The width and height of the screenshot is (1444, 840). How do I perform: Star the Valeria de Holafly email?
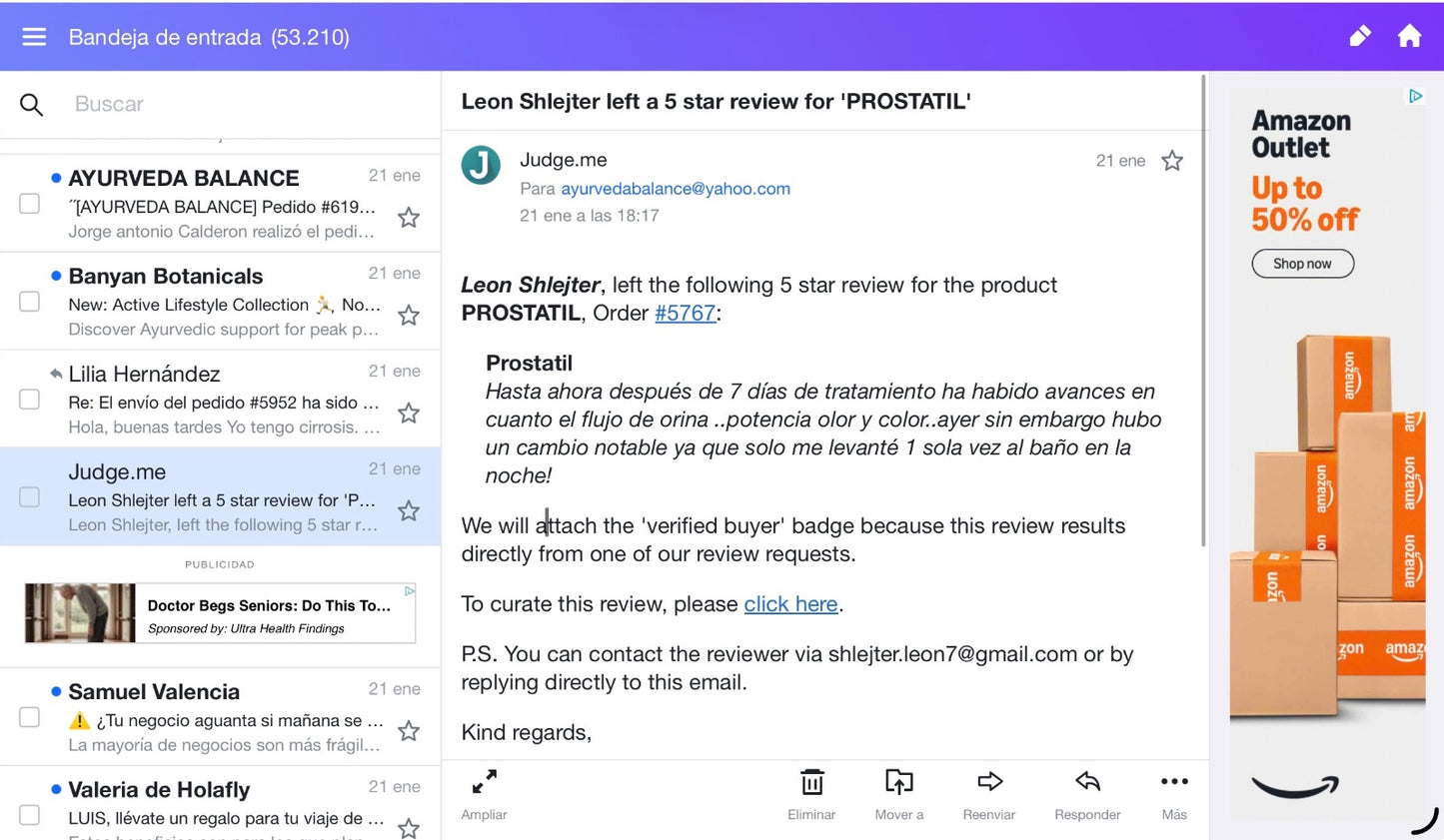[x=409, y=828]
